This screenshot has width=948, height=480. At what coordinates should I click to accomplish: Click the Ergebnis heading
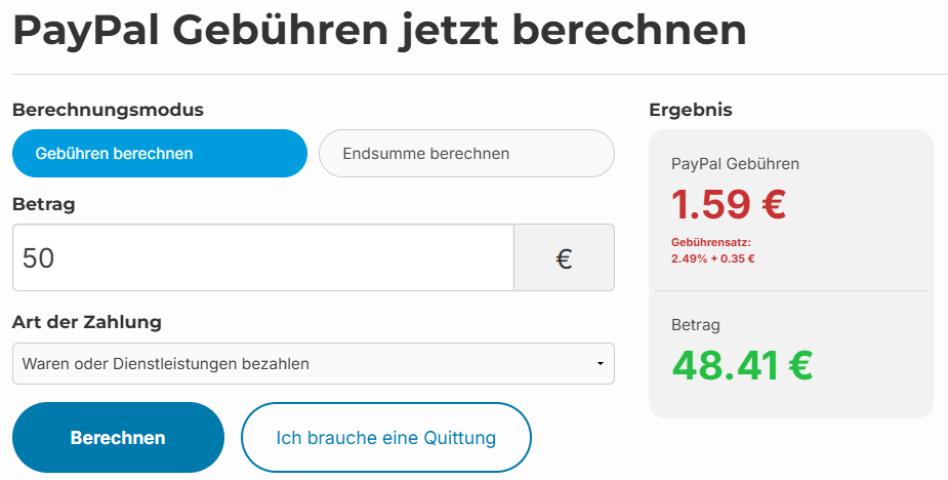pyautogui.click(x=691, y=110)
